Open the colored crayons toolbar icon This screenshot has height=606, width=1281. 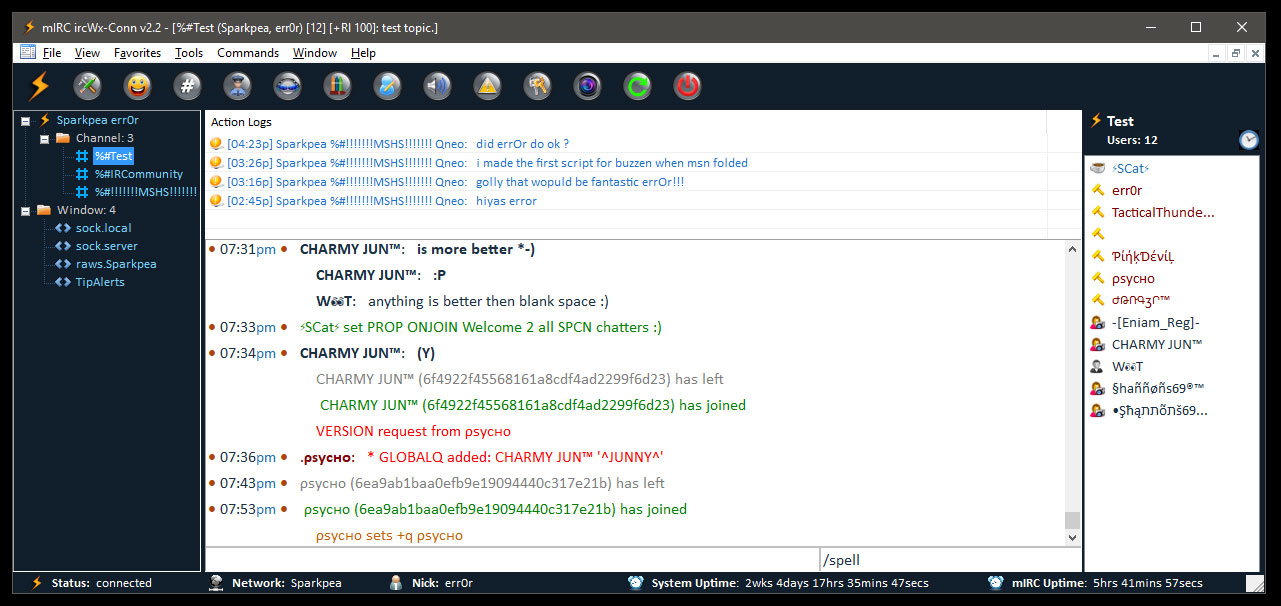tap(338, 86)
